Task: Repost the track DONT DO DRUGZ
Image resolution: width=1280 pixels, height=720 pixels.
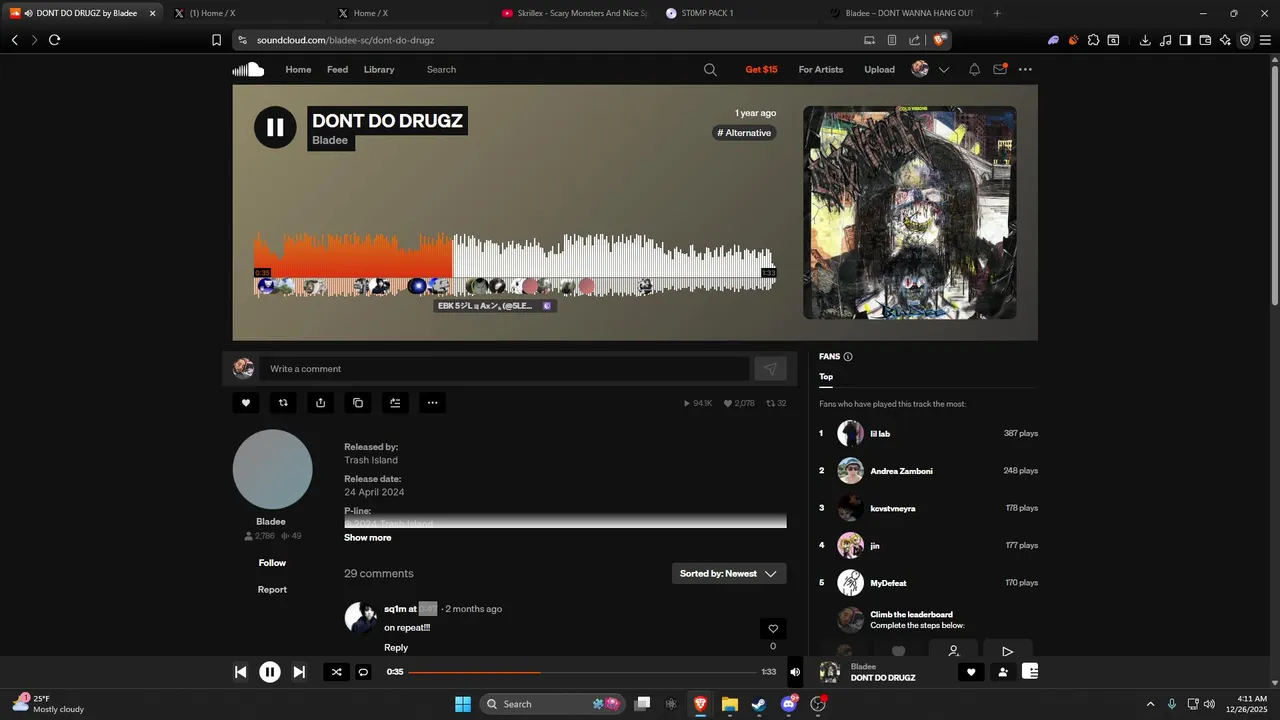Action: click(283, 403)
